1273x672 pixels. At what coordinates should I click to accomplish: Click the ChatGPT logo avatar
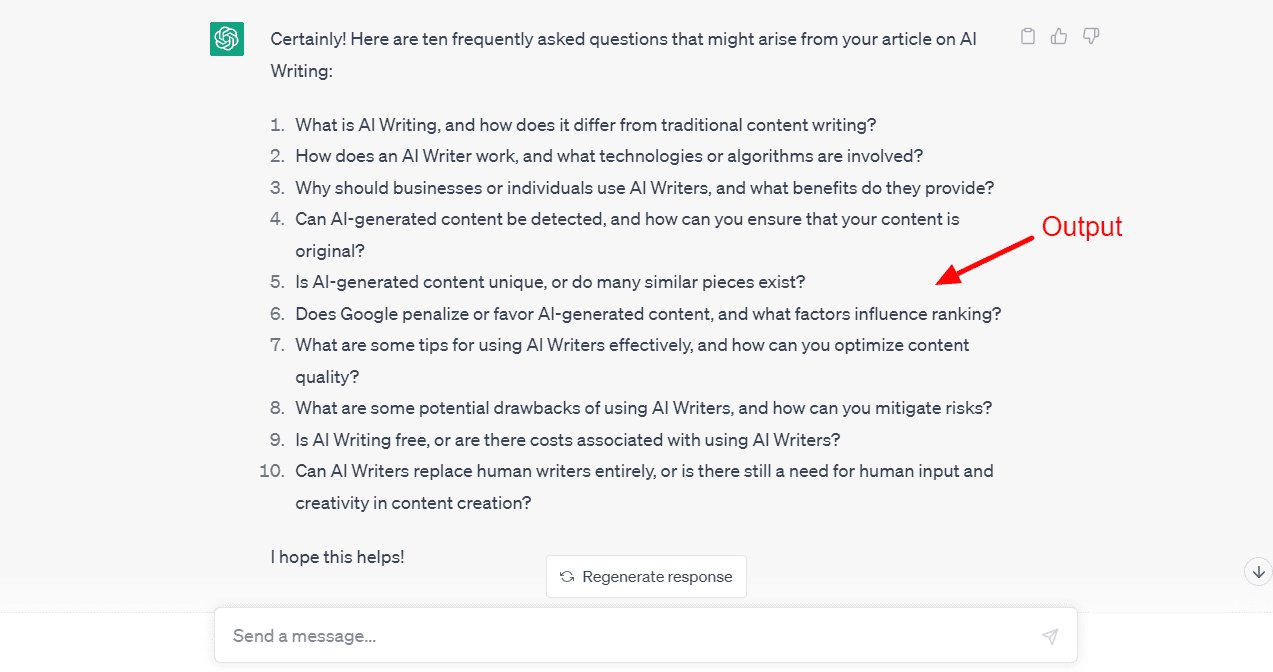[227, 39]
